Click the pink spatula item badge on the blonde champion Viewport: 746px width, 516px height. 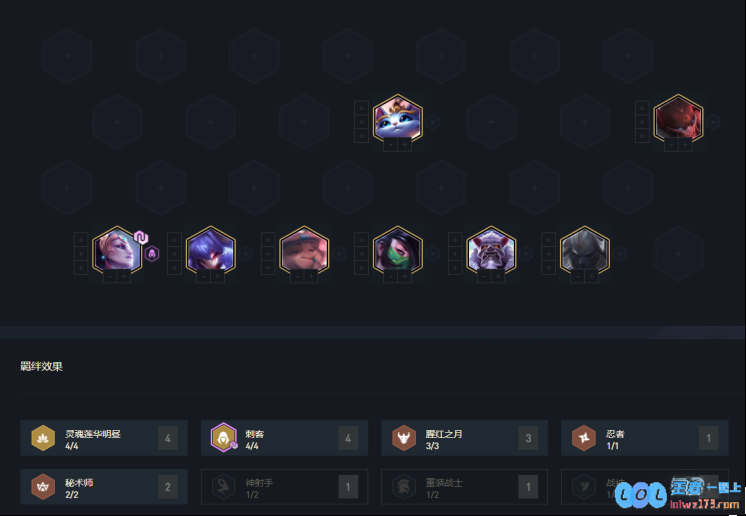[141, 237]
